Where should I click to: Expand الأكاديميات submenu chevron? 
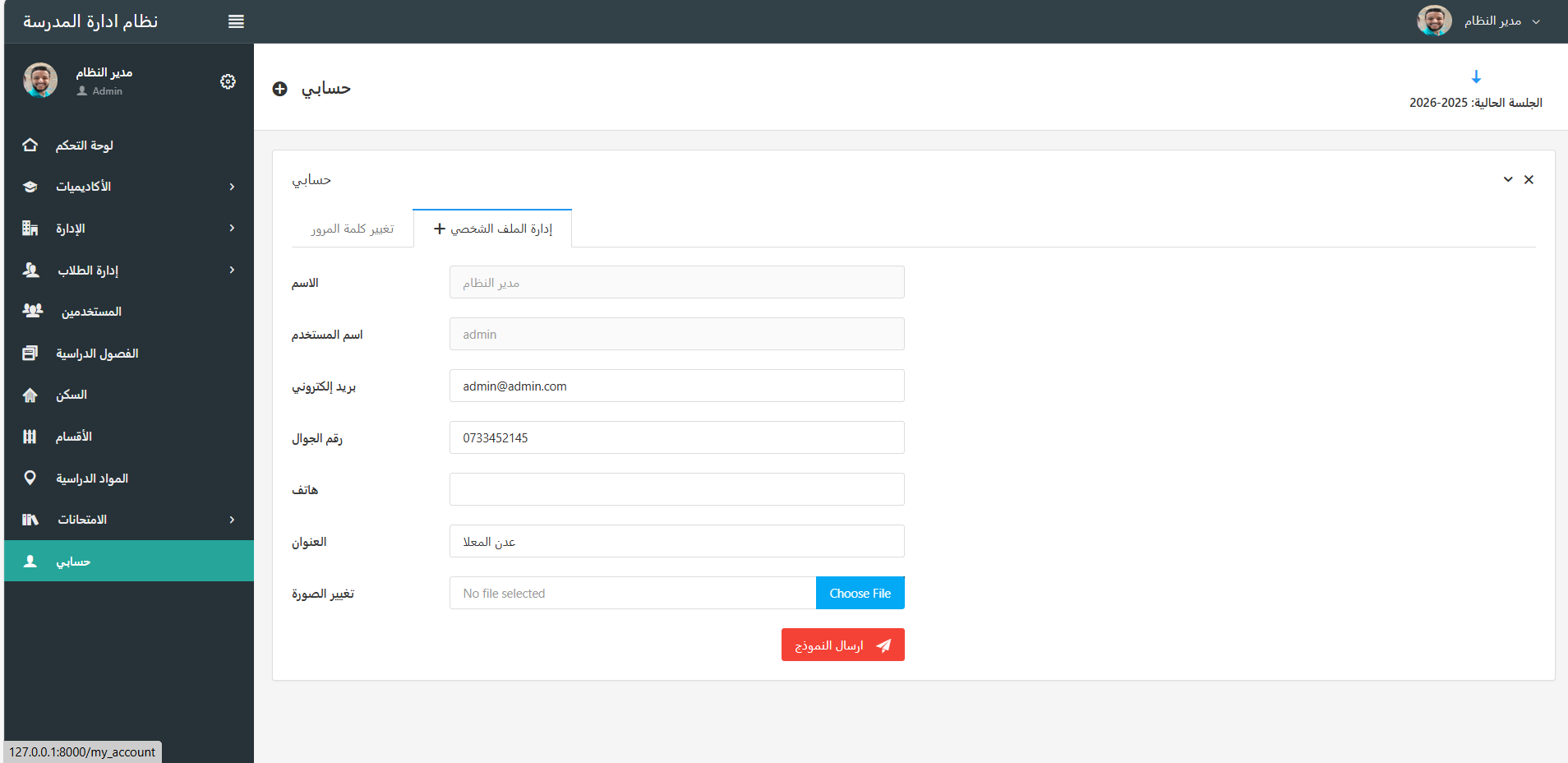(x=232, y=187)
